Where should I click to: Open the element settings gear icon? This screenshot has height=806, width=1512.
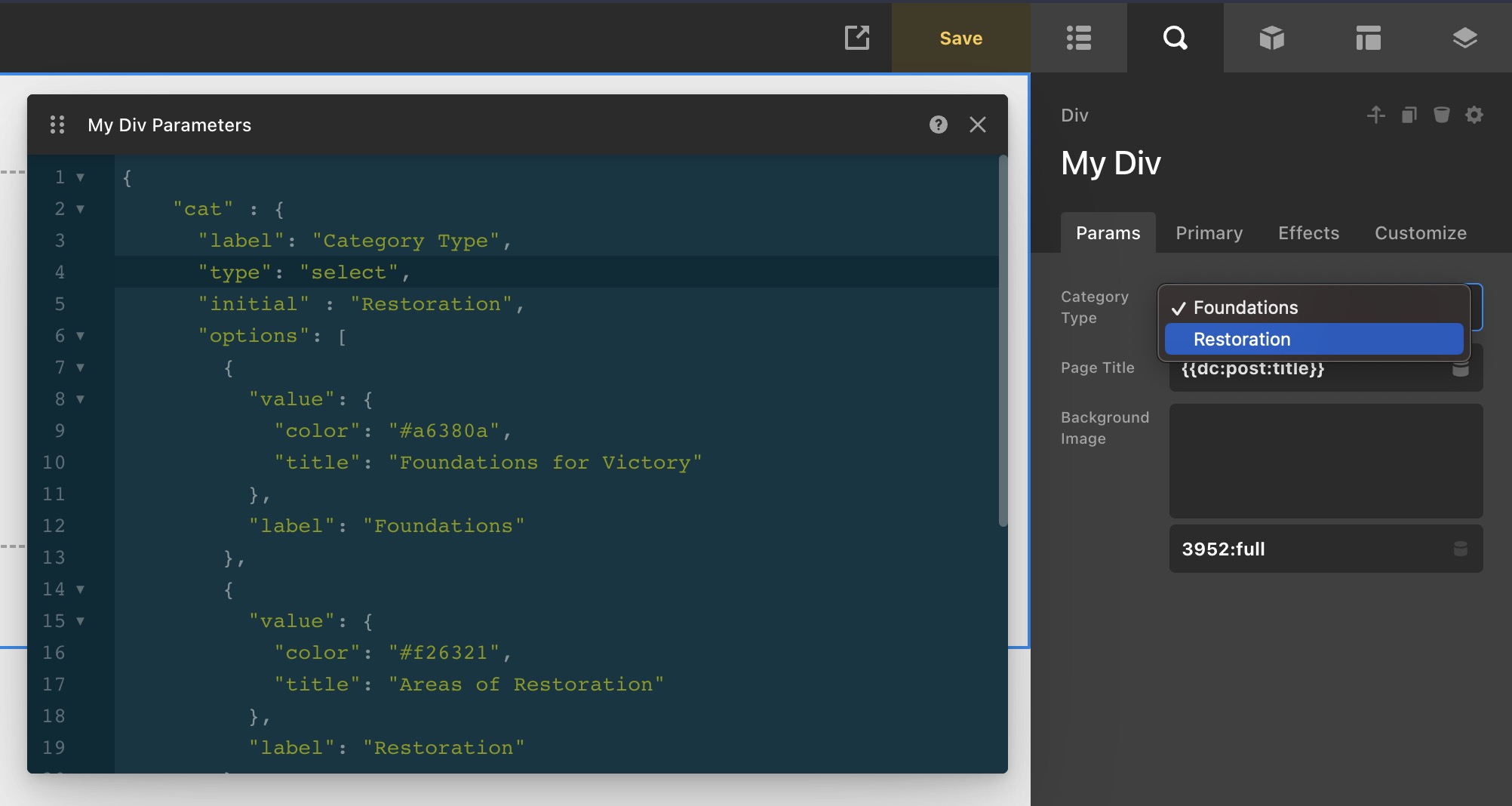tap(1474, 115)
